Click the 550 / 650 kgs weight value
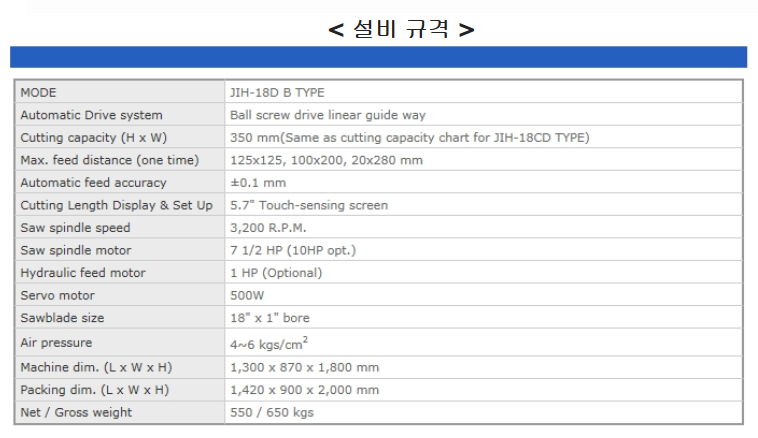Viewport: 758px width, 438px height. [x=272, y=412]
